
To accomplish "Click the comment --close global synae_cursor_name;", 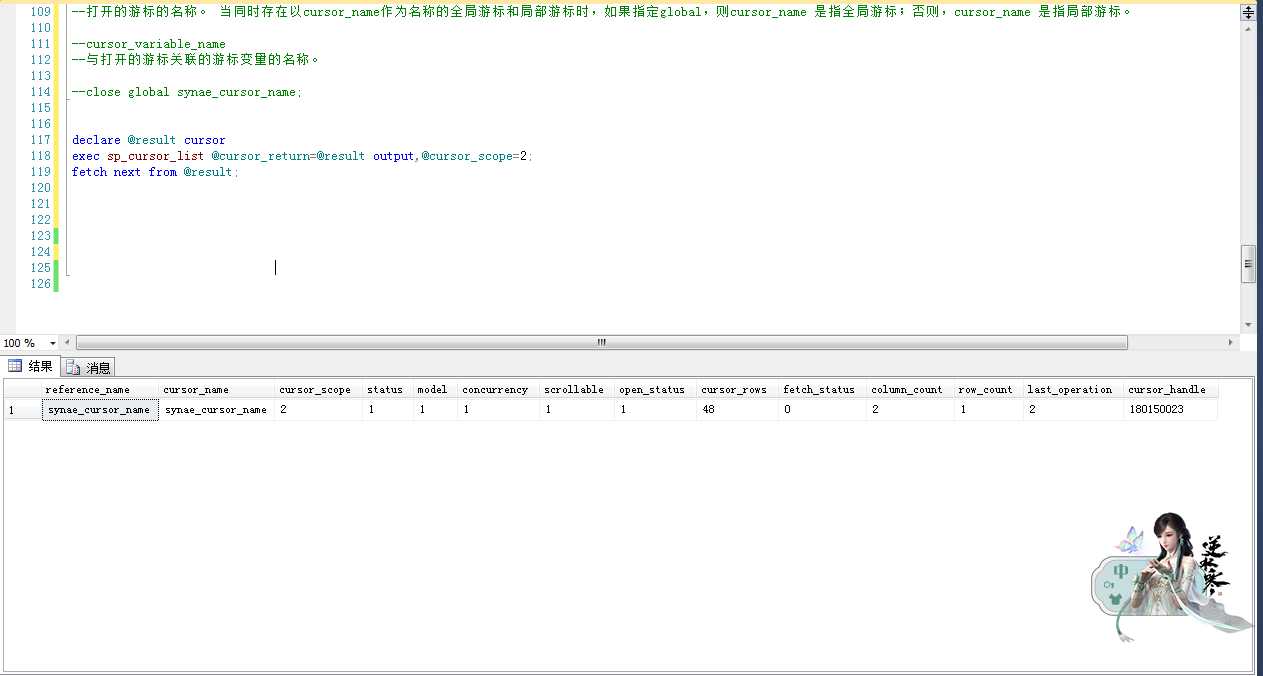I will (187, 92).
